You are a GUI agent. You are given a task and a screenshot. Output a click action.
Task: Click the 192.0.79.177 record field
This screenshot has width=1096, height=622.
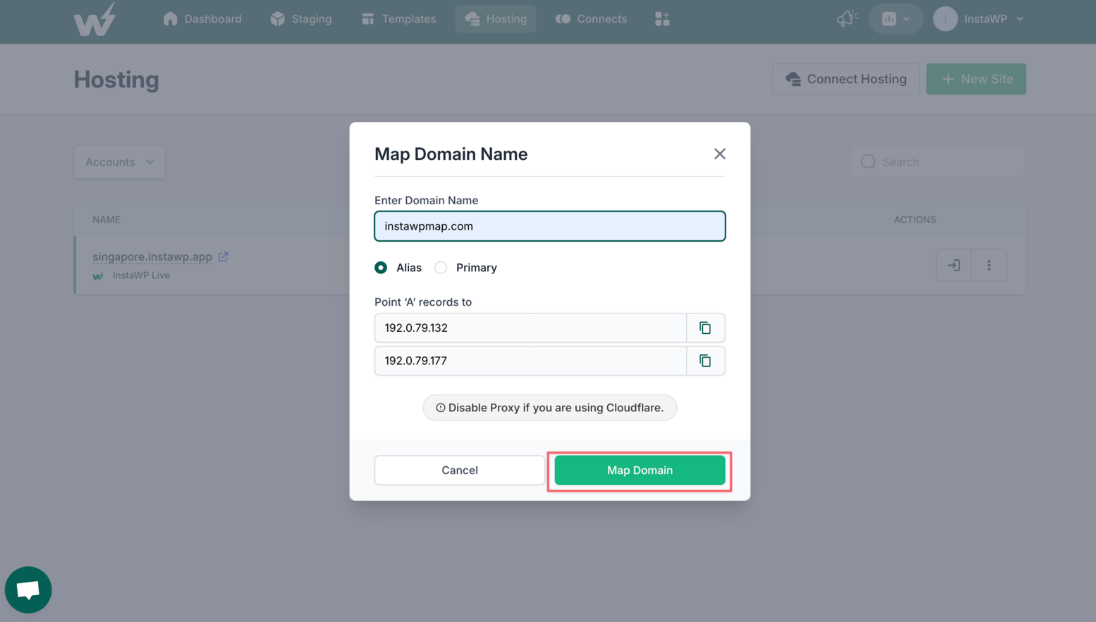pyautogui.click(x=531, y=361)
